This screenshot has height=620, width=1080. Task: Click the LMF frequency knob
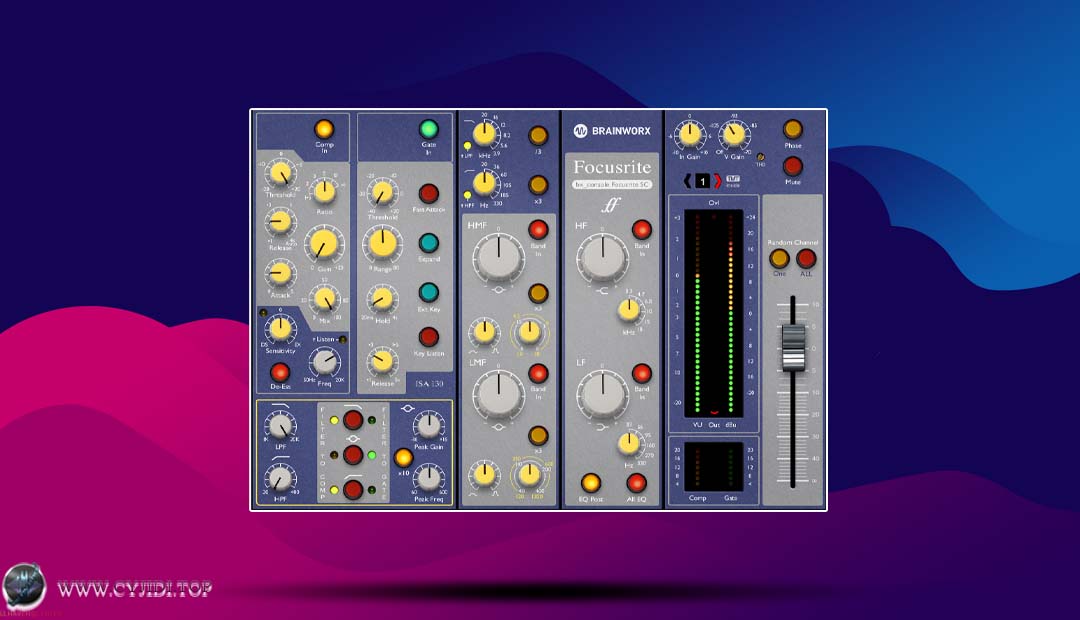[529, 474]
